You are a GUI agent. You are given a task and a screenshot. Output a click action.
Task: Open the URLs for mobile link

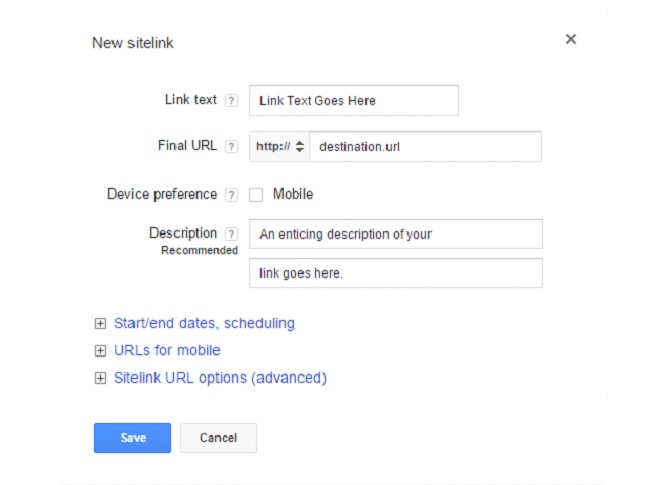160,351
